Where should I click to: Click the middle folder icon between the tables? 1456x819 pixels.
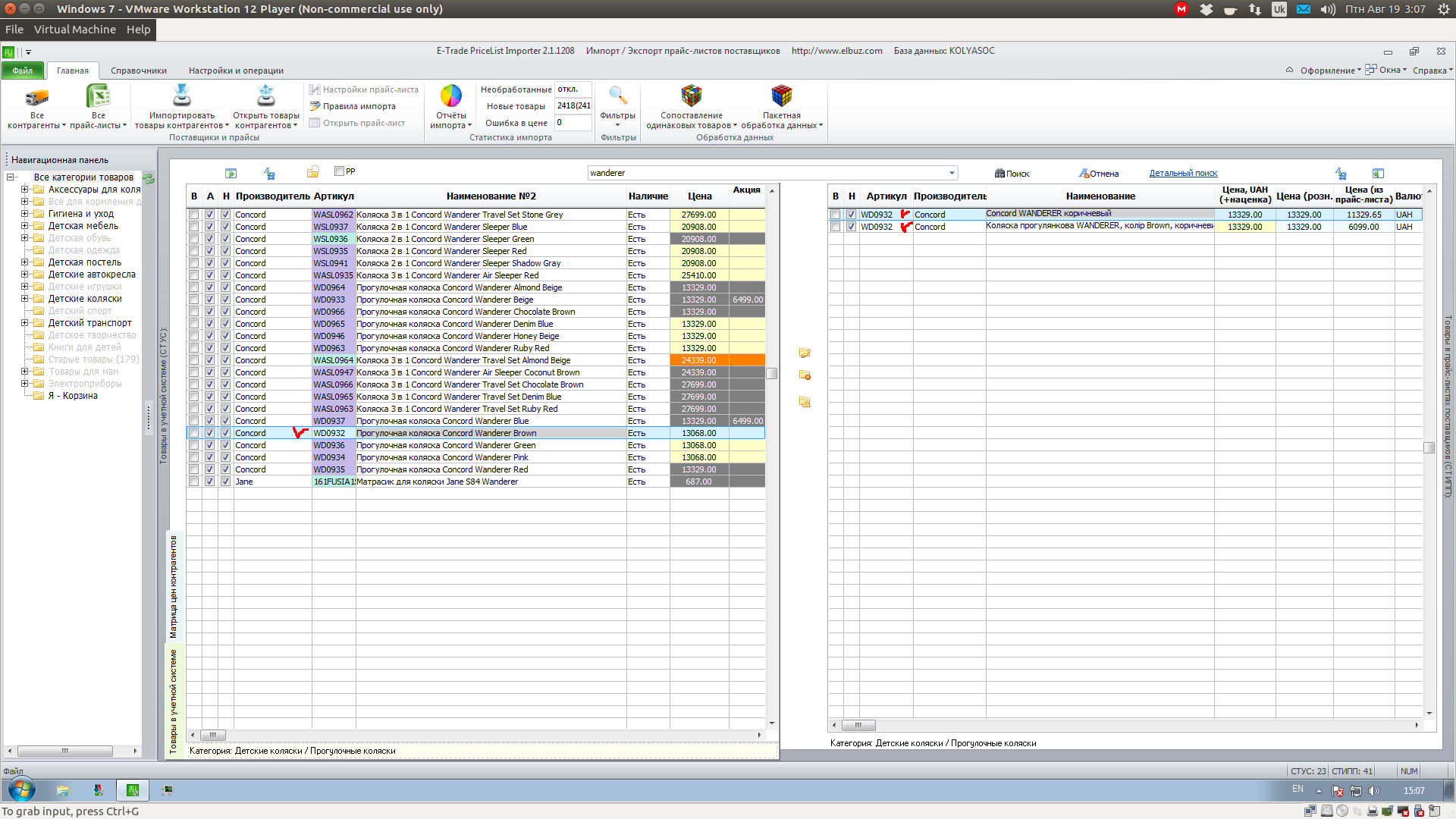[805, 375]
